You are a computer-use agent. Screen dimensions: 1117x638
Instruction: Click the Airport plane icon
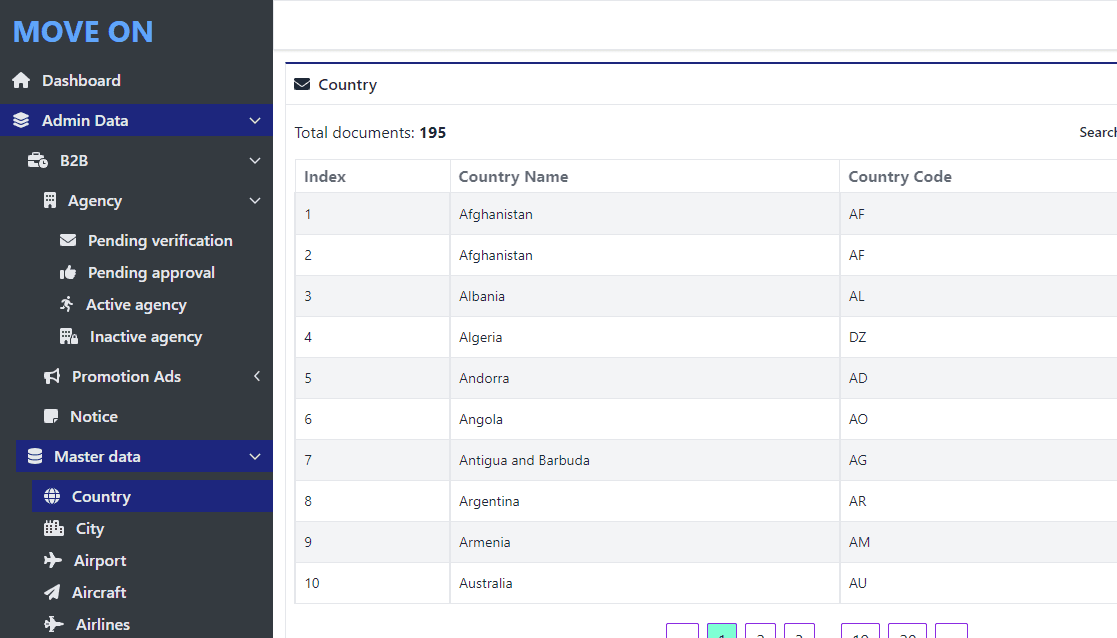(x=53, y=561)
